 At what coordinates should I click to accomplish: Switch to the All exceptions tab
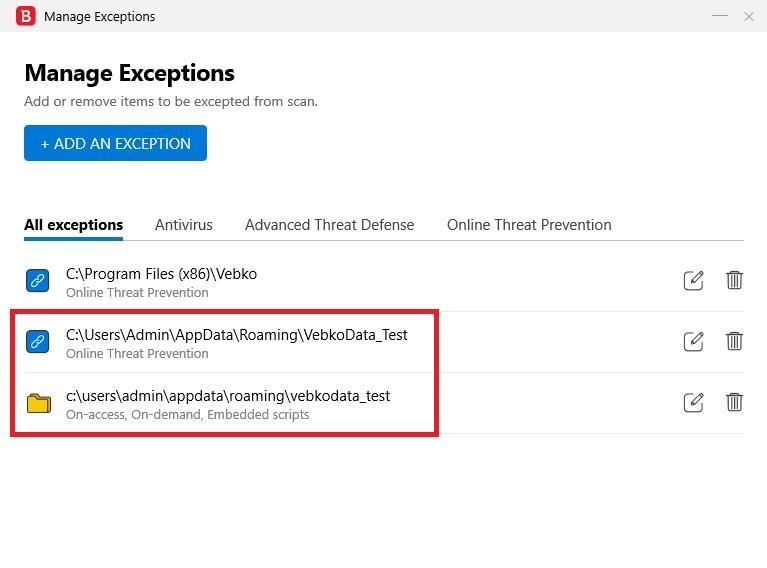73,225
